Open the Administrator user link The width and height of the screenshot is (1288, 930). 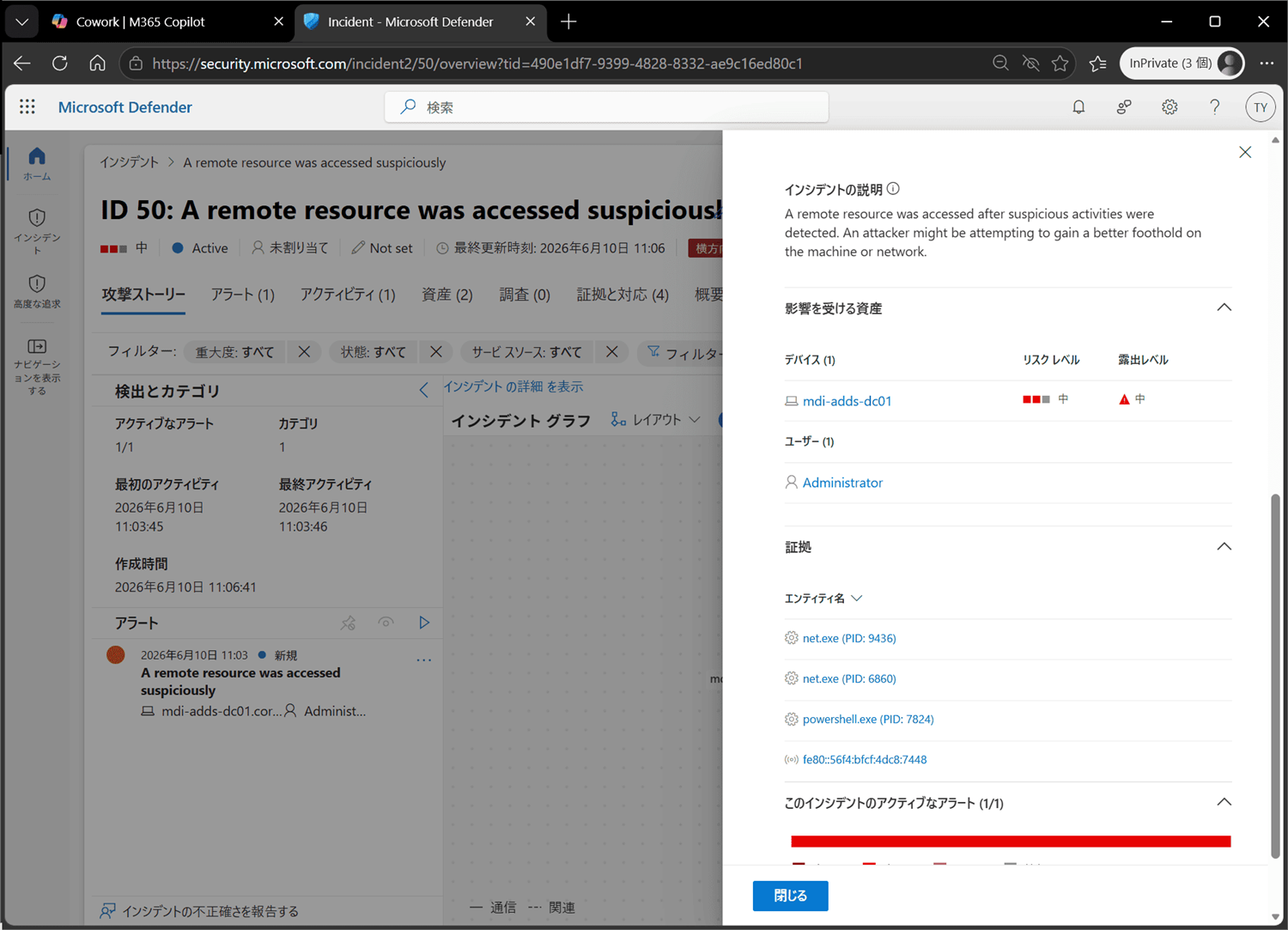click(x=842, y=483)
